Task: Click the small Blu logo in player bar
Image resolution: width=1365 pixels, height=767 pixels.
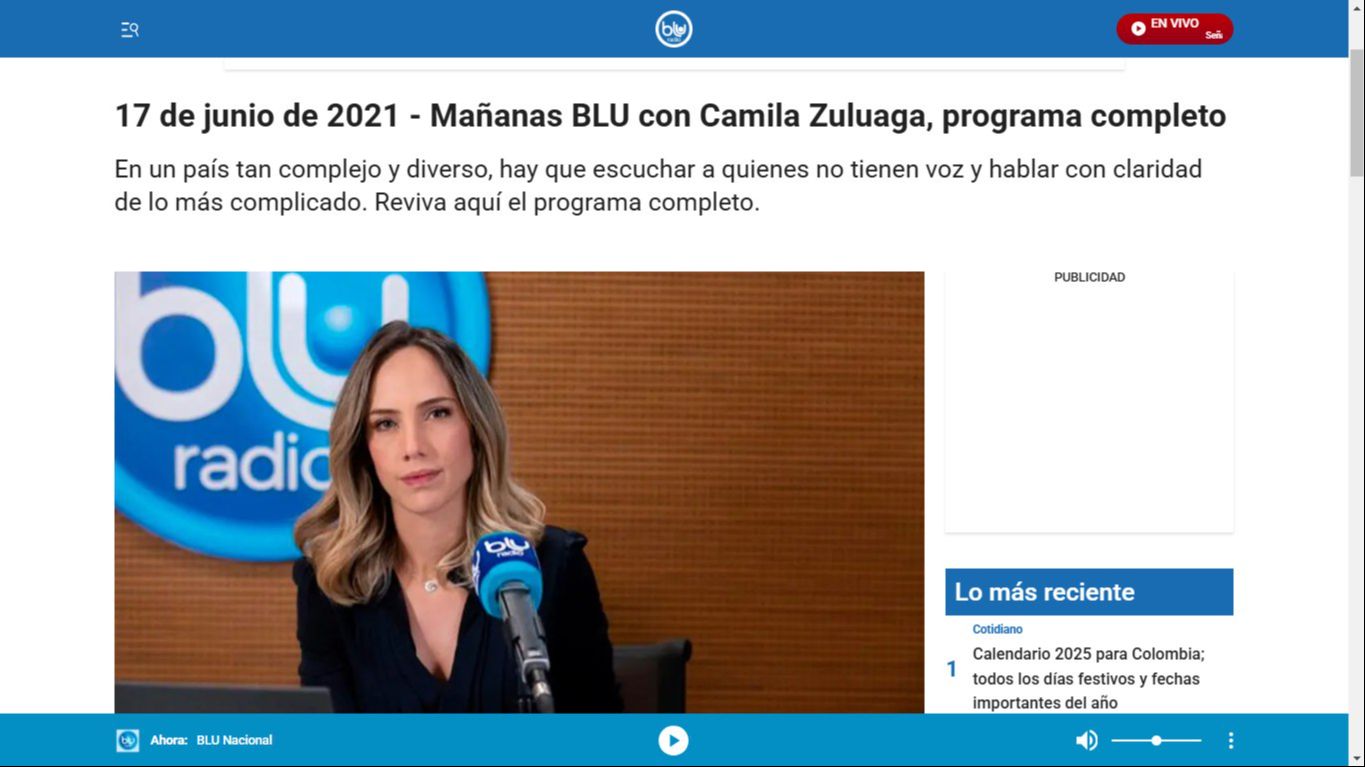Action: (x=128, y=740)
